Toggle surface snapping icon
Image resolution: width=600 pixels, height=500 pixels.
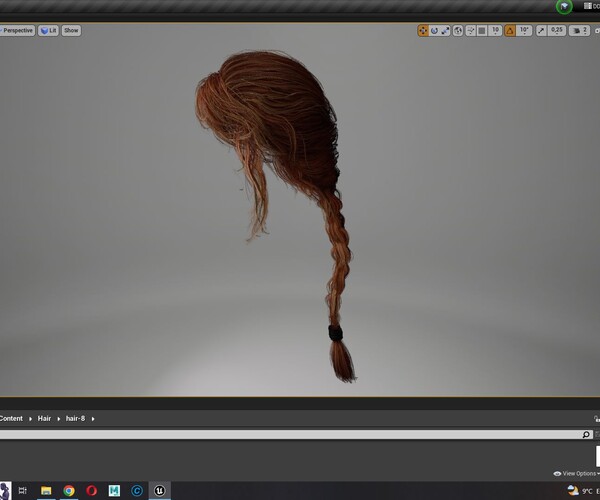471,30
